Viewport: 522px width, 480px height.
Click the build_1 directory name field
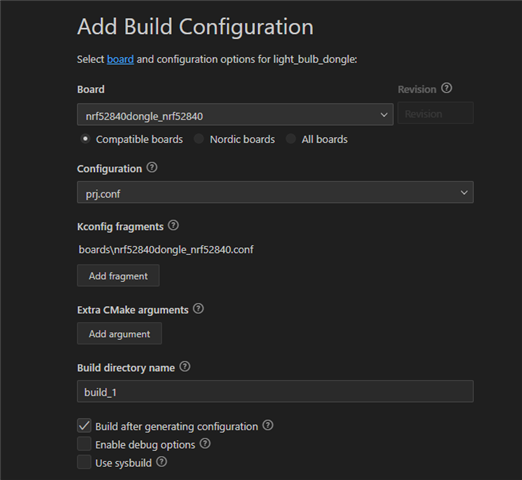click(x=275, y=391)
